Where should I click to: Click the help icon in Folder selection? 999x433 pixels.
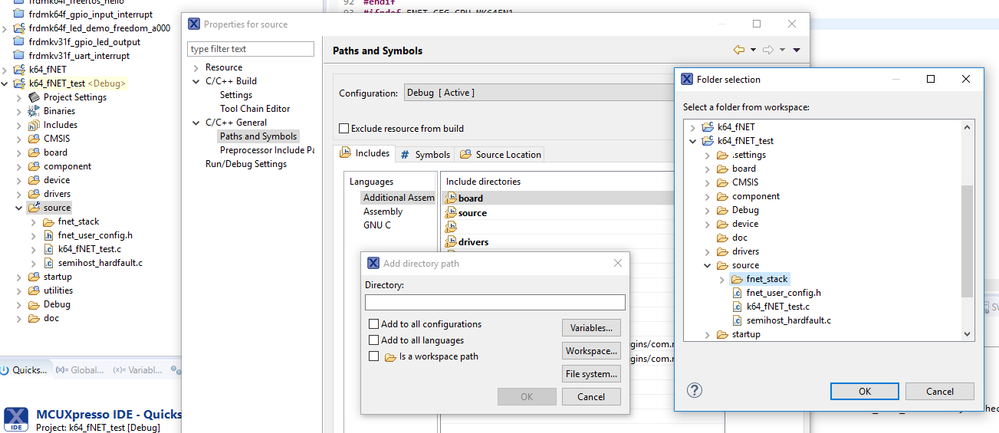point(695,391)
